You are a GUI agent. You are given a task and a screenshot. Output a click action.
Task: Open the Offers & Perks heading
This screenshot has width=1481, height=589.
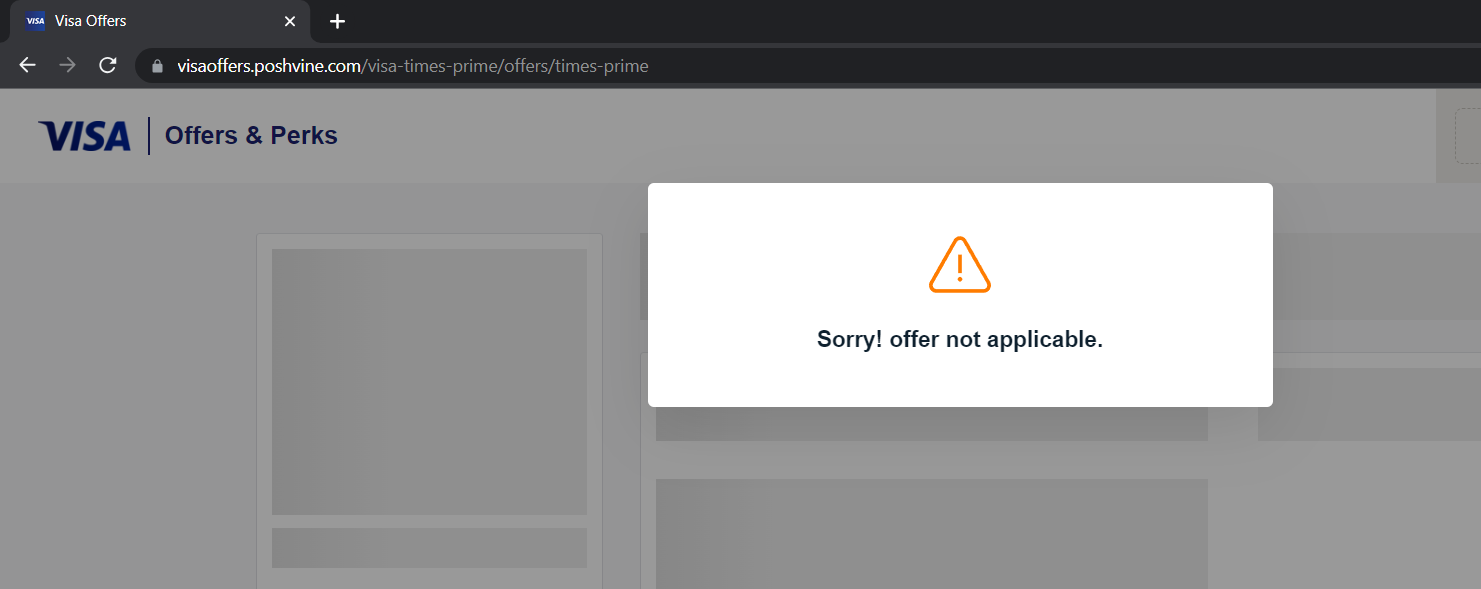(x=251, y=135)
